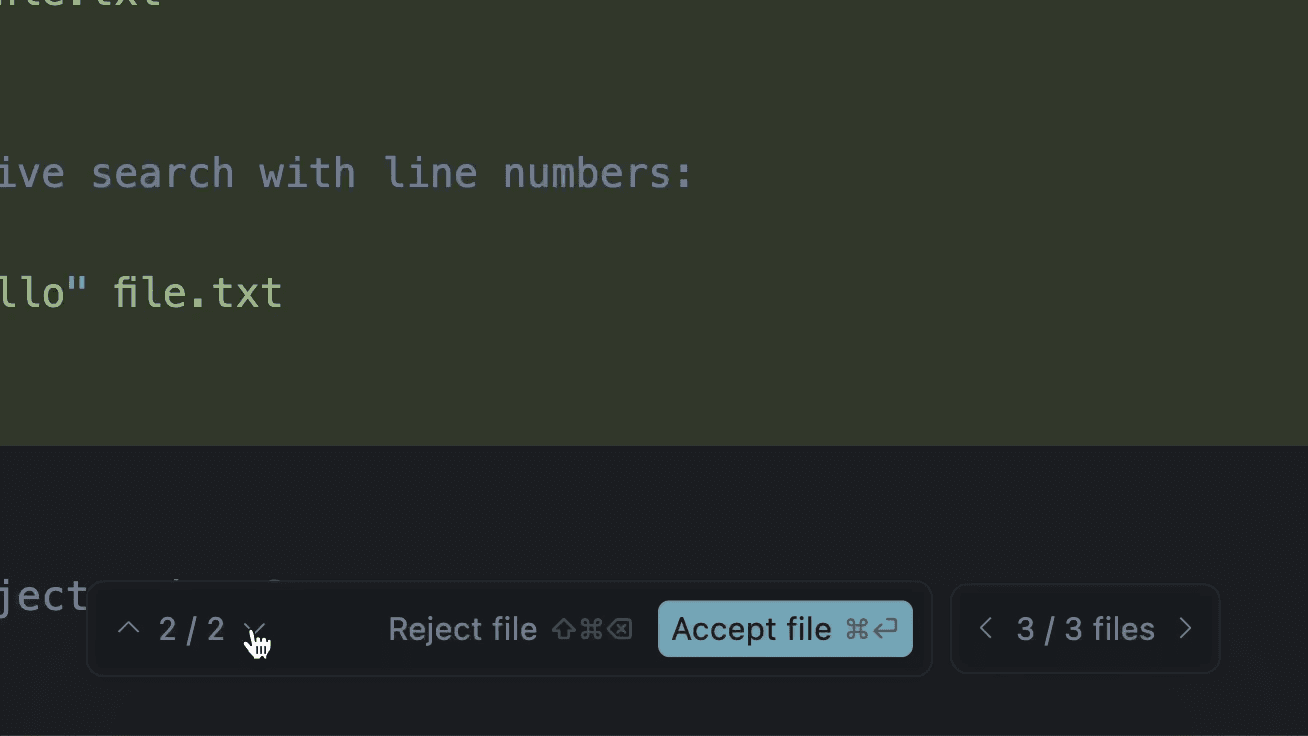Click the quoted green search pattern text

[x=40, y=291]
